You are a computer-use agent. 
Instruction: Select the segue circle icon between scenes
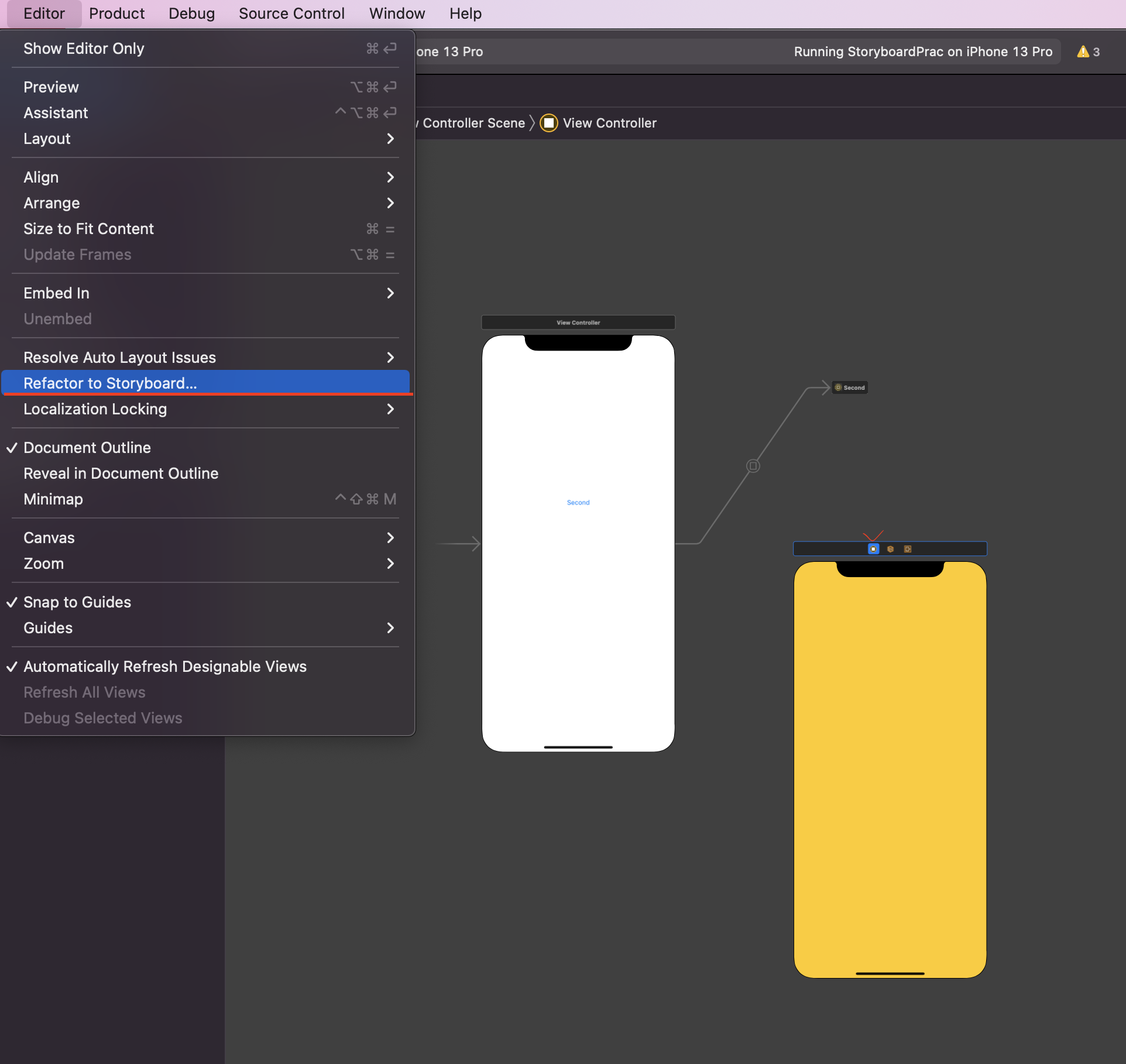(753, 466)
